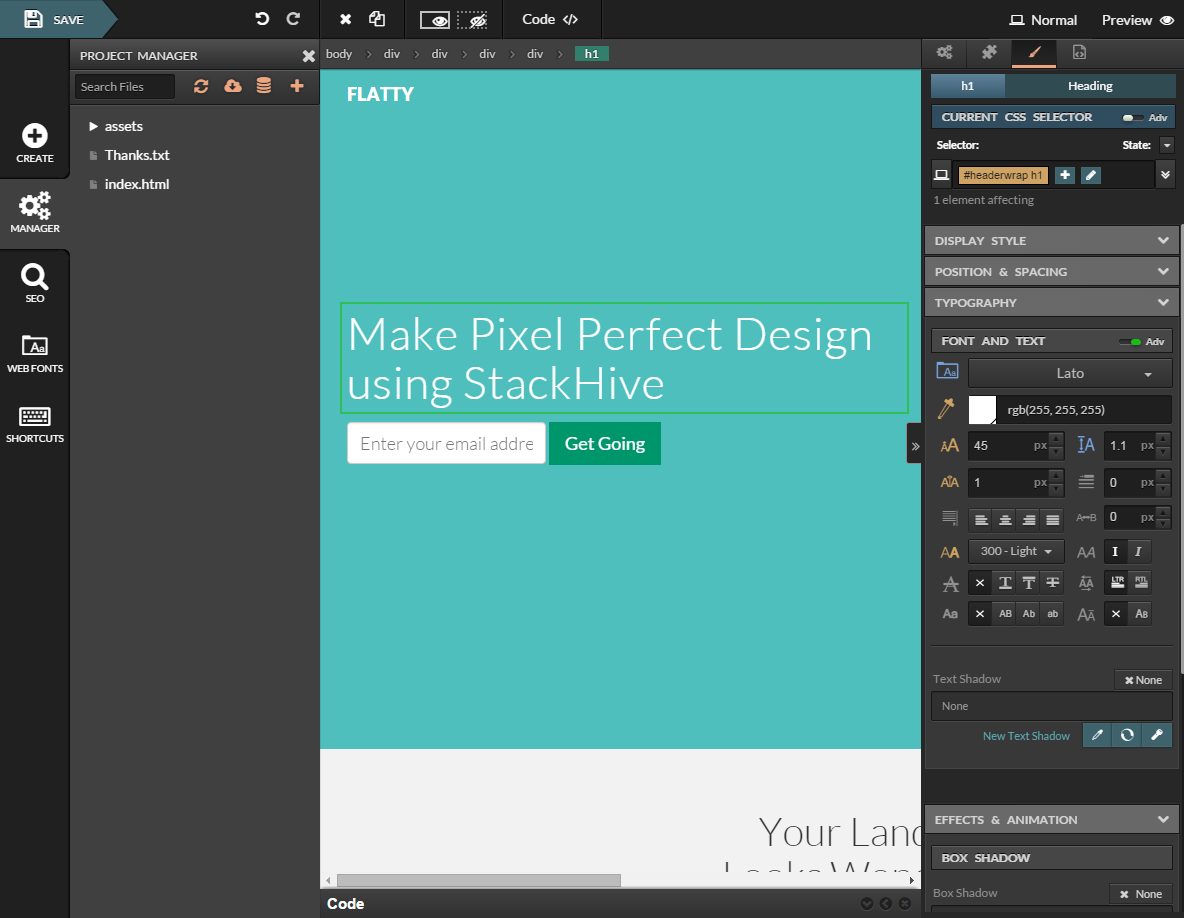Click the duplicate element icon

377,19
